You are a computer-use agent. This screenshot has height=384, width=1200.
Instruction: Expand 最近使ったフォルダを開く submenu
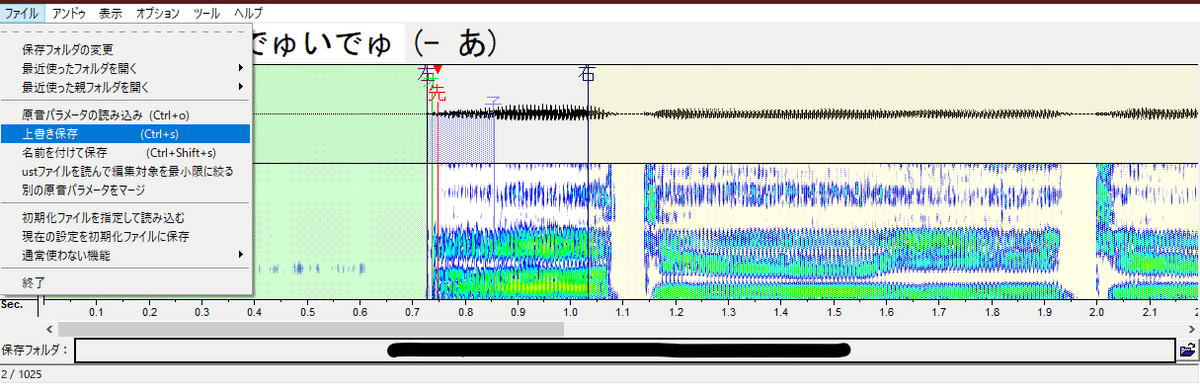click(126, 68)
